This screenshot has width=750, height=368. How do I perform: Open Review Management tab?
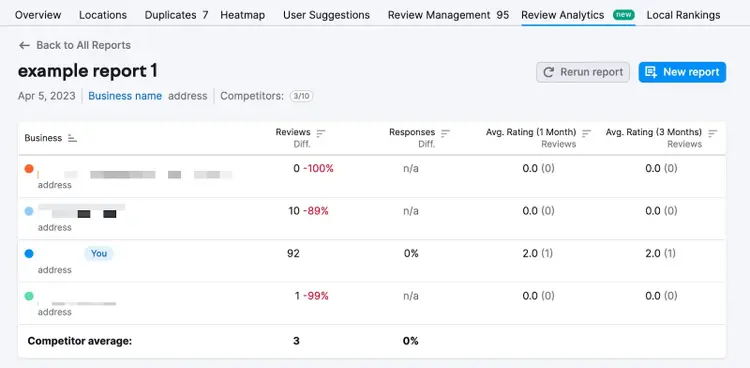click(x=448, y=15)
